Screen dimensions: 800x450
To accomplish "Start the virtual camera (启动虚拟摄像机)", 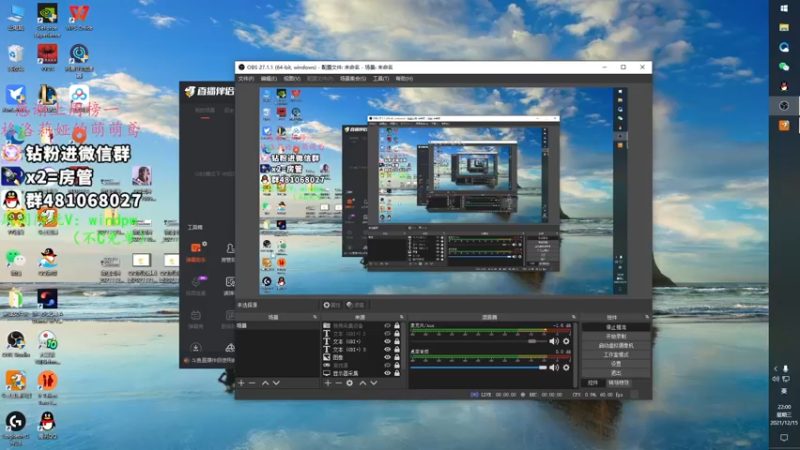I will tap(616, 345).
